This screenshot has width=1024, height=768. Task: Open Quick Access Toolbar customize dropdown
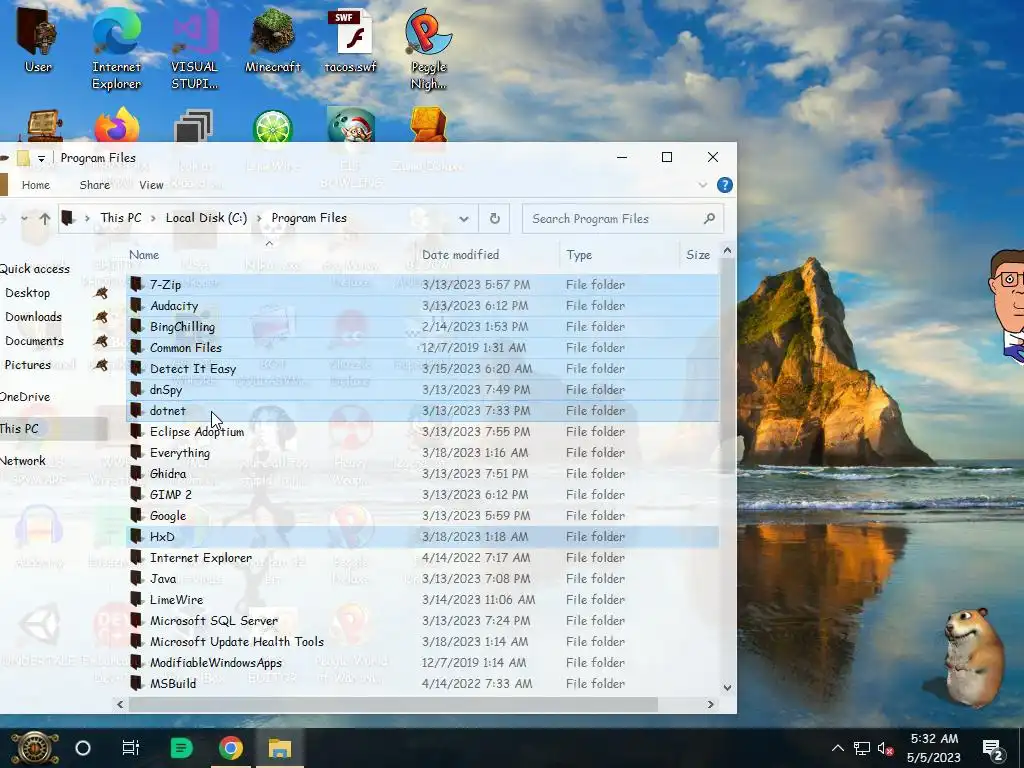(41, 158)
